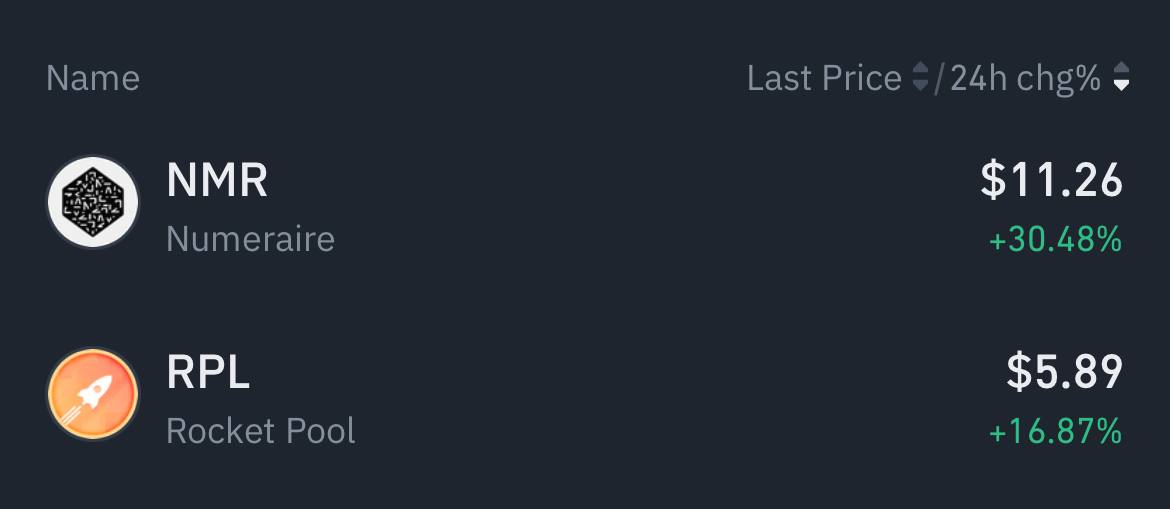Click the Numeraire hexagon coin logo
The image size is (1170, 509).
[93, 202]
